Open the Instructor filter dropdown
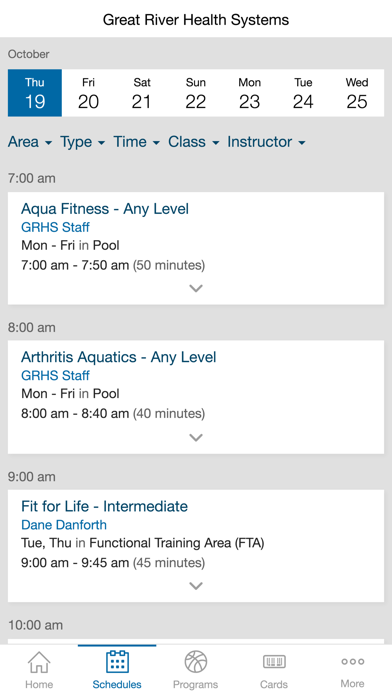The width and height of the screenshot is (392, 696). (266, 142)
